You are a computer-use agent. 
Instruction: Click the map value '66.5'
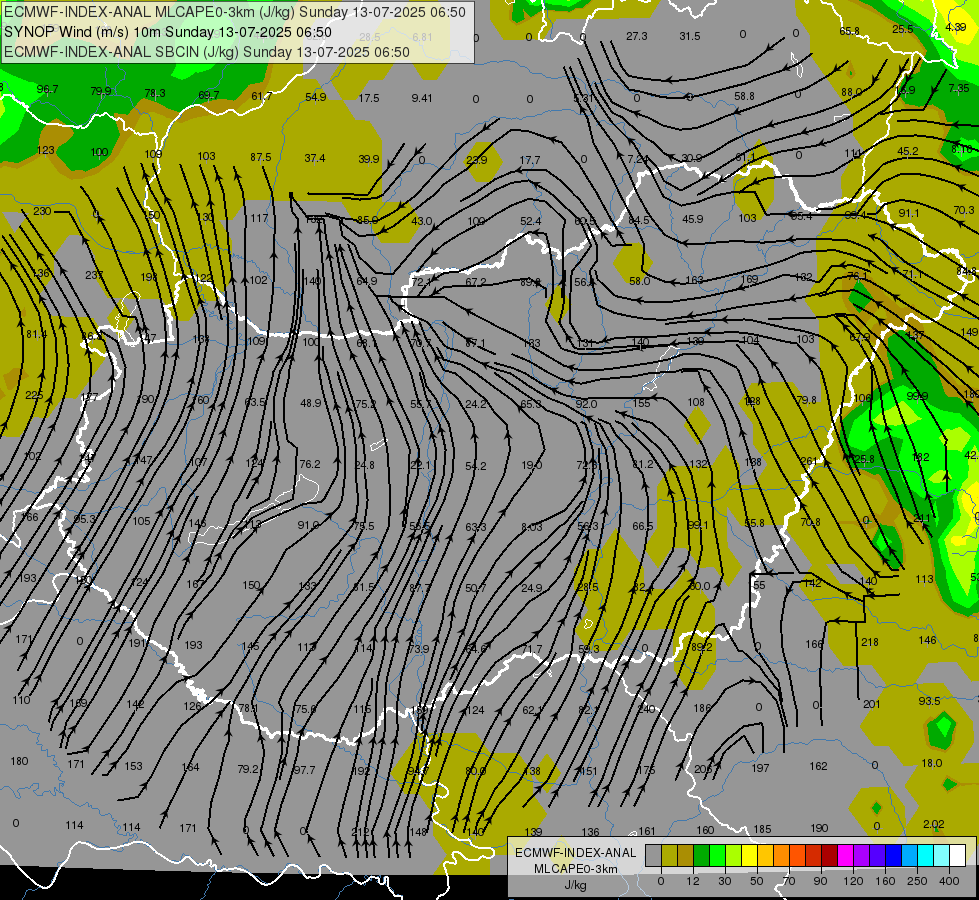pos(642,526)
